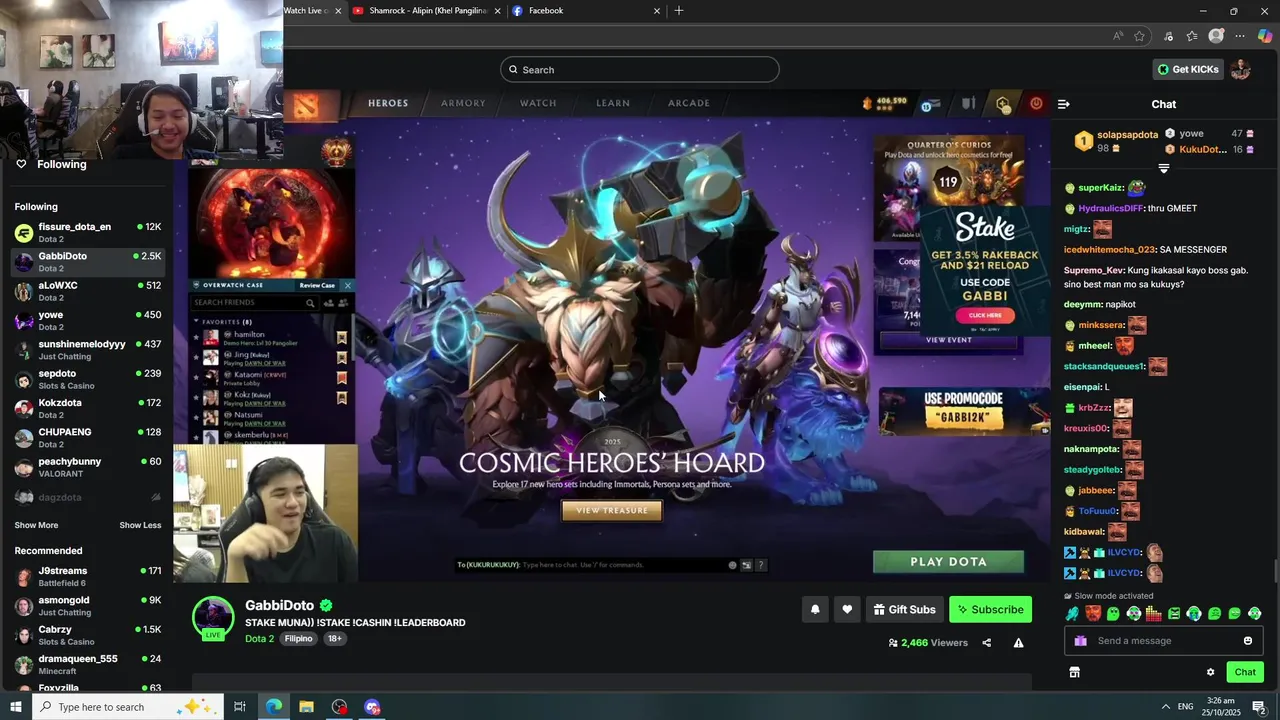Viewport: 1280px width, 720px height.
Task: Open aLoWXC channel in sidebar
Action: pos(87,291)
